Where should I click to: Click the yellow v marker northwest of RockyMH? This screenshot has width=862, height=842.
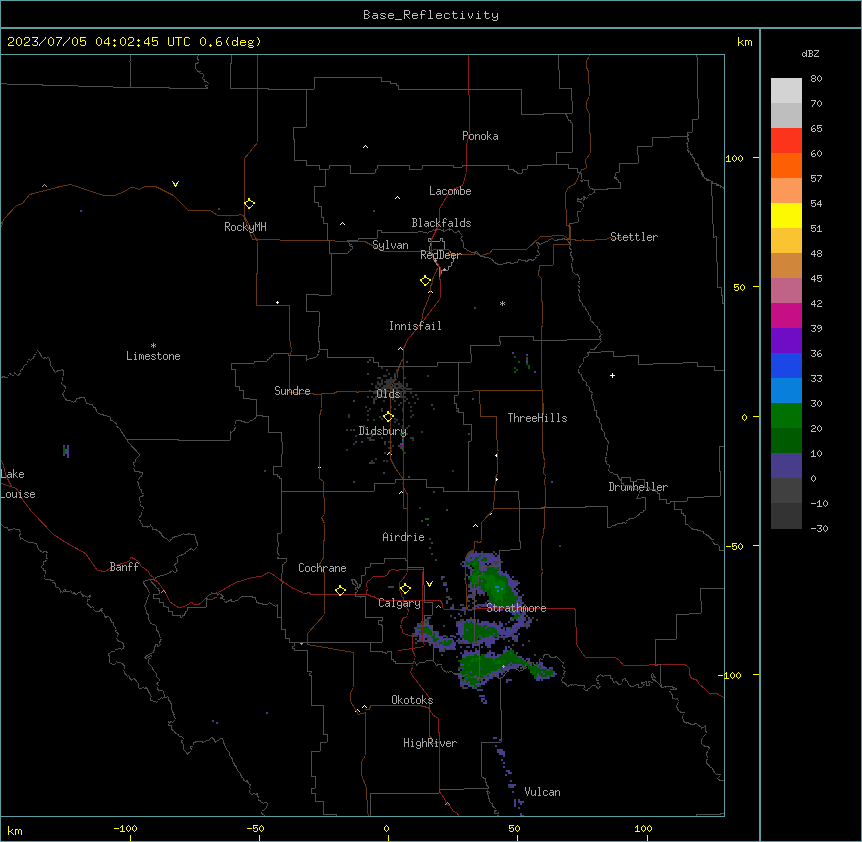(x=175, y=184)
